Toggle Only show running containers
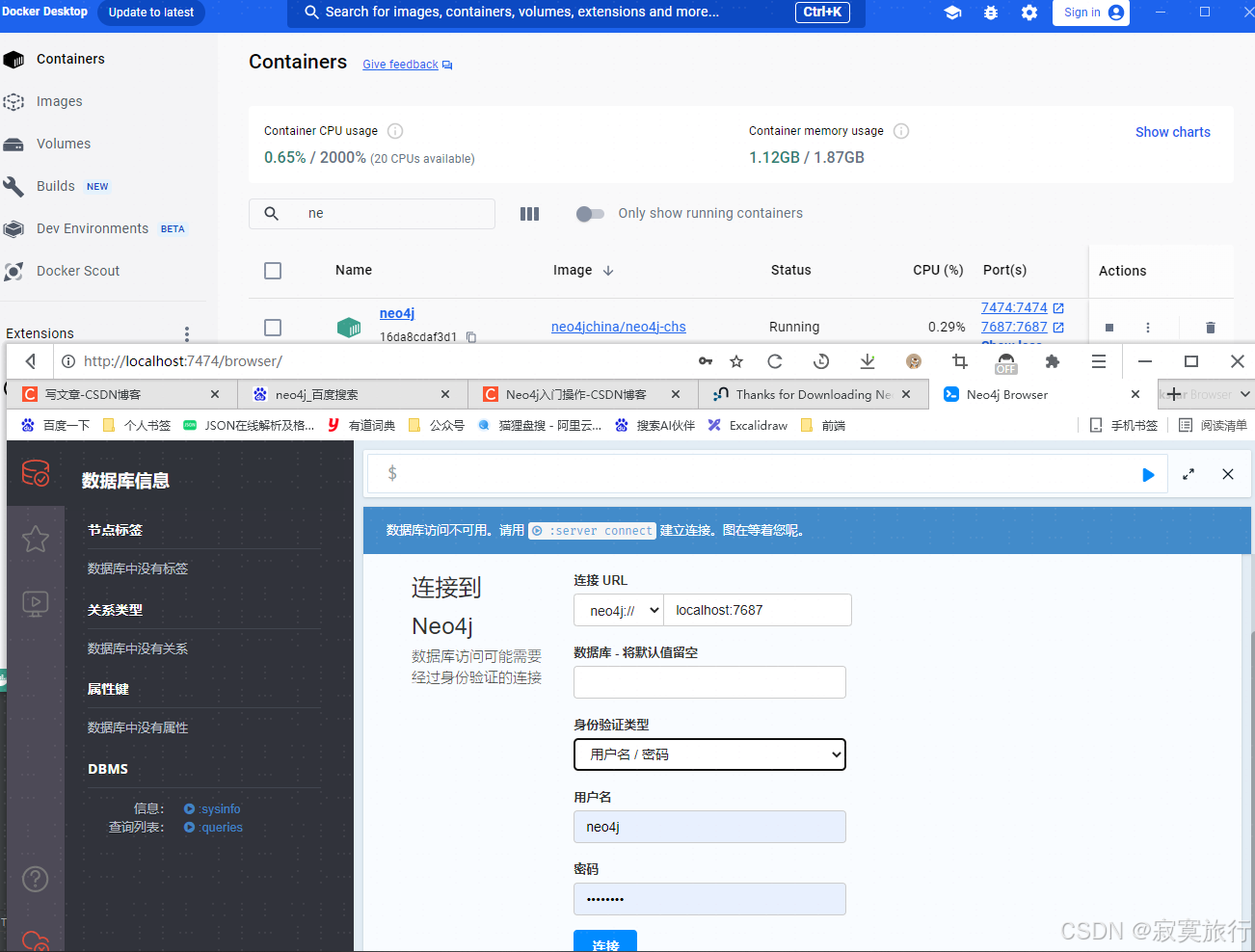The width and height of the screenshot is (1255, 952). pyautogui.click(x=590, y=214)
